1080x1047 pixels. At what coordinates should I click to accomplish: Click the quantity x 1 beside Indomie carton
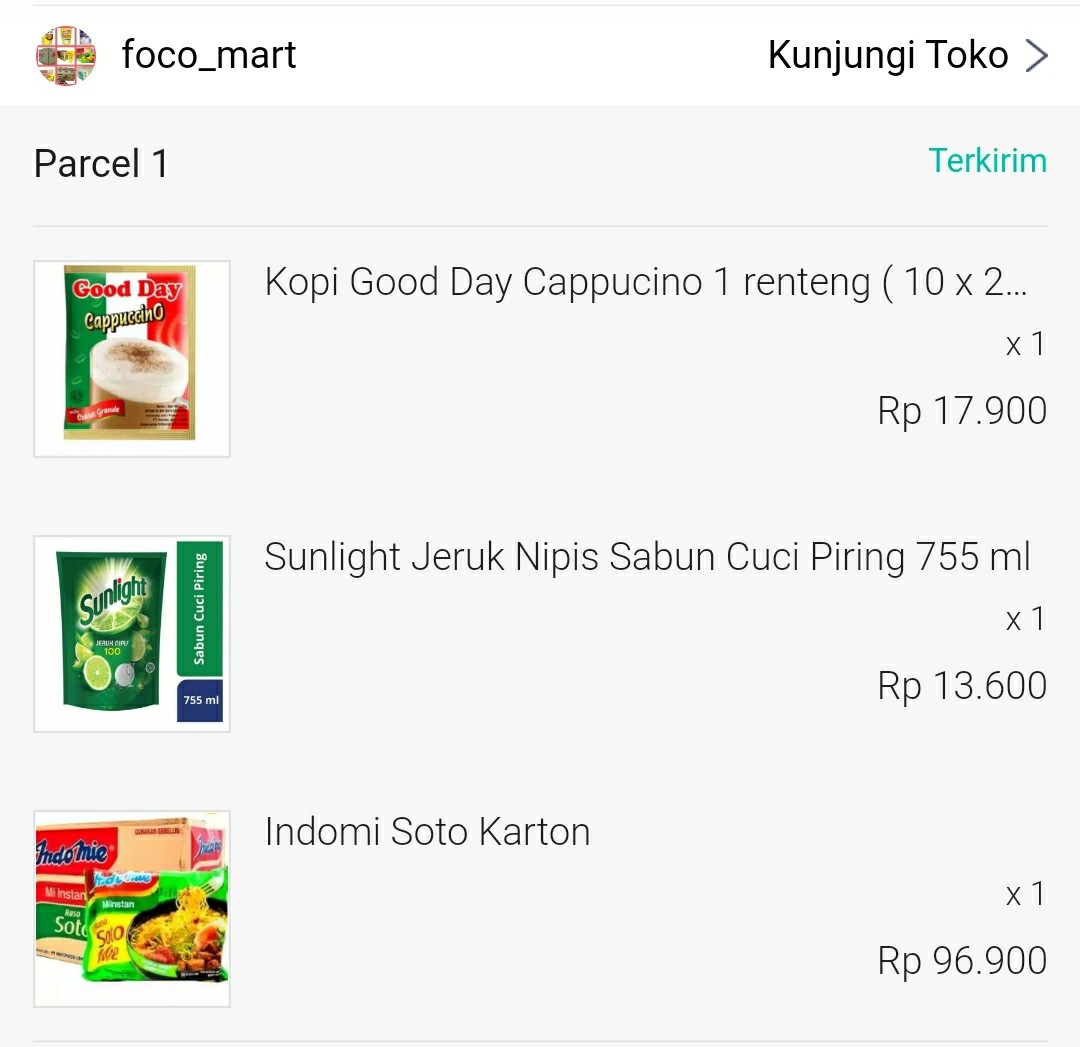point(1025,893)
